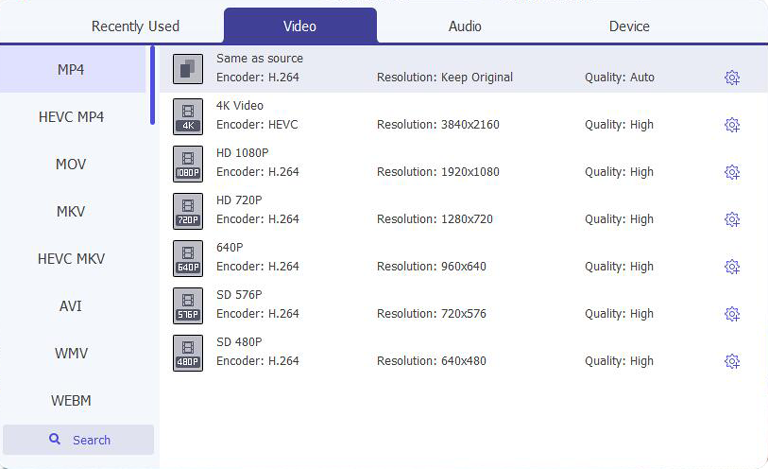768x469 pixels.
Task: Switch to the Audio tab
Action: (465, 26)
